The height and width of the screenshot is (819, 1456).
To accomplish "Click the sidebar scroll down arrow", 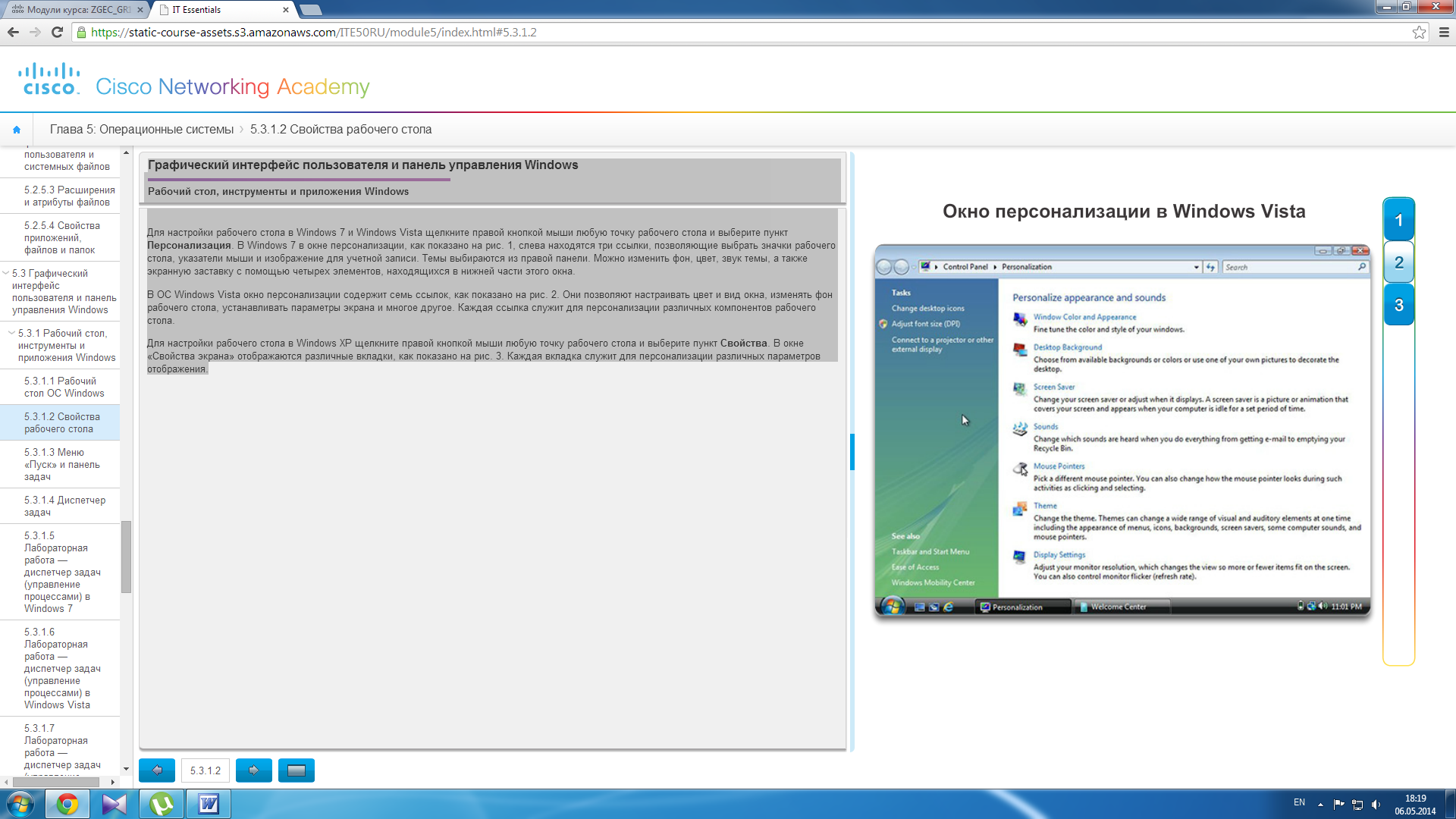I will tap(126, 770).
